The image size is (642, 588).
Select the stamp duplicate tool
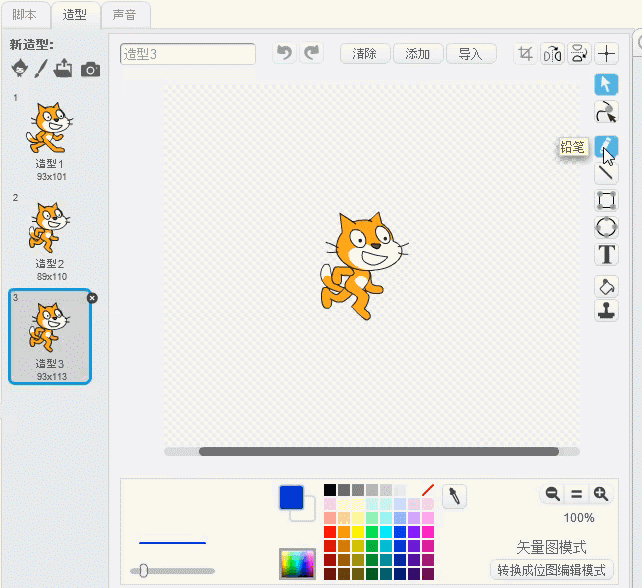606,310
